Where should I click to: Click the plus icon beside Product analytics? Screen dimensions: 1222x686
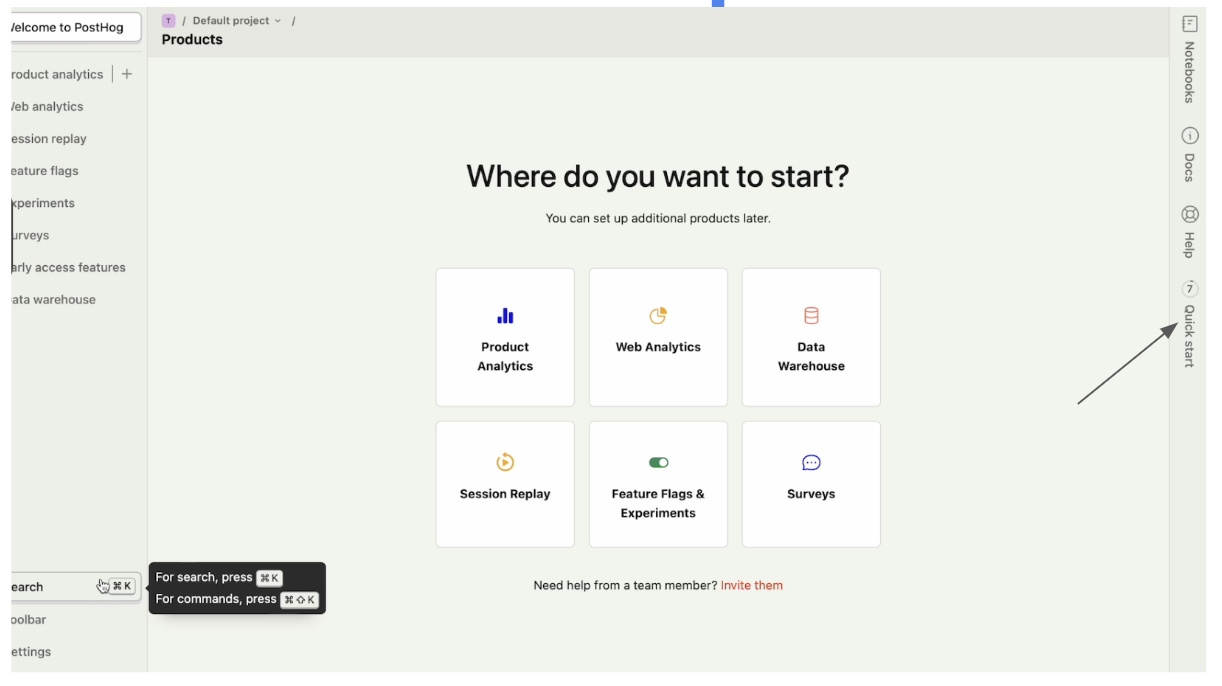pos(127,74)
